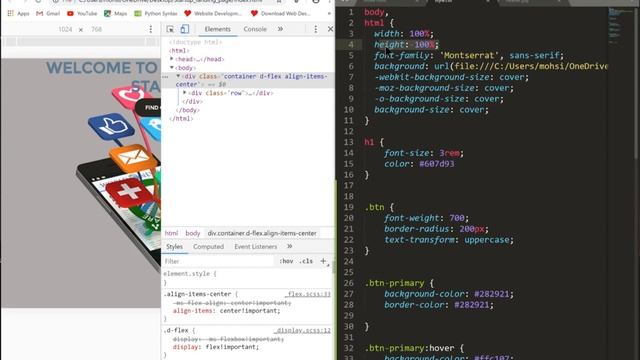Select html in the breadcrumb bar
This screenshot has width=640, height=360.
[171, 233]
